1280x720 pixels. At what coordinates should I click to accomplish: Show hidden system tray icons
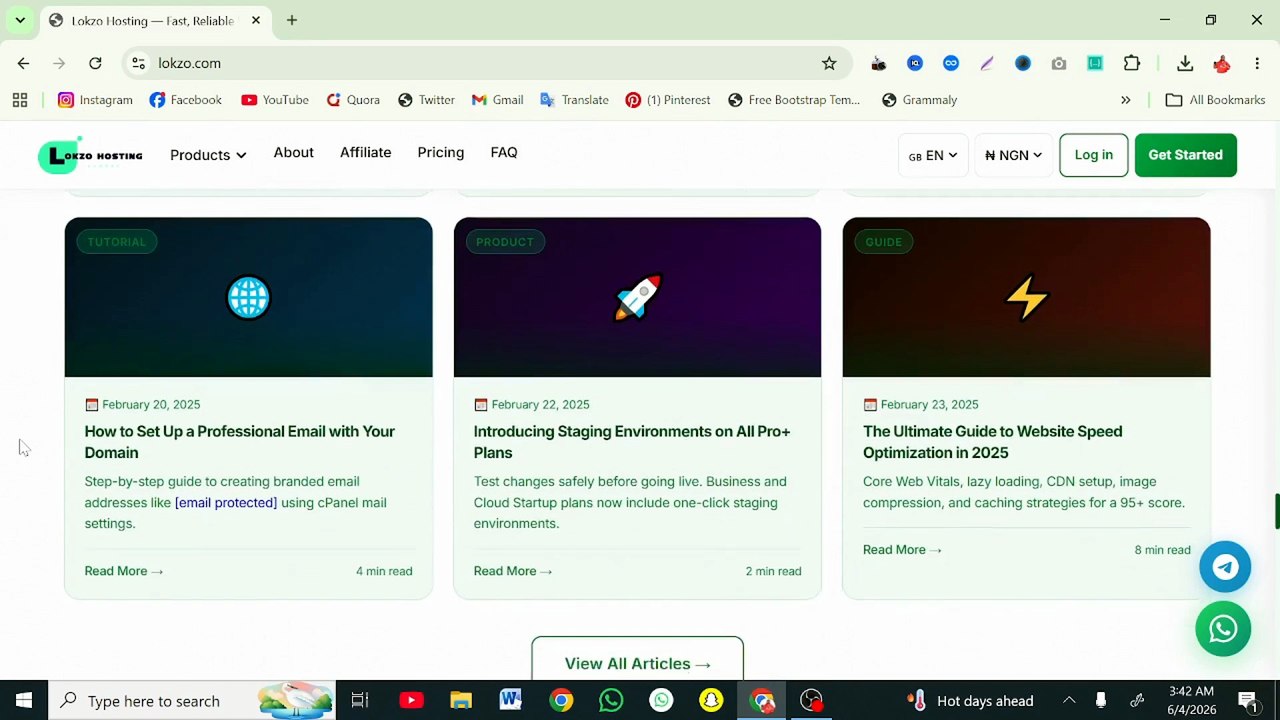pyautogui.click(x=1069, y=700)
